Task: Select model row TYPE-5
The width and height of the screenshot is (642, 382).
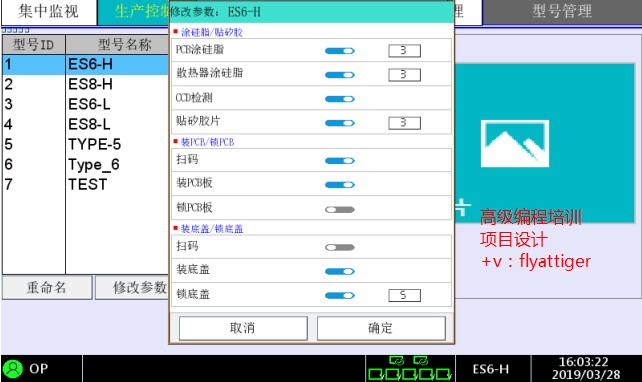Action: pos(85,145)
